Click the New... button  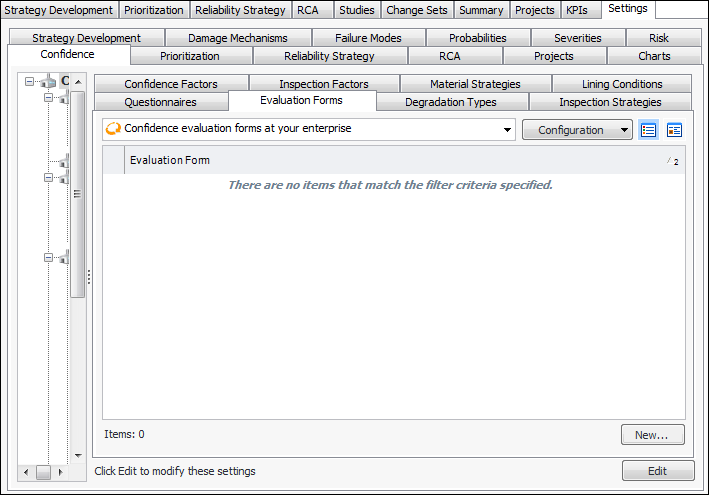[652, 434]
